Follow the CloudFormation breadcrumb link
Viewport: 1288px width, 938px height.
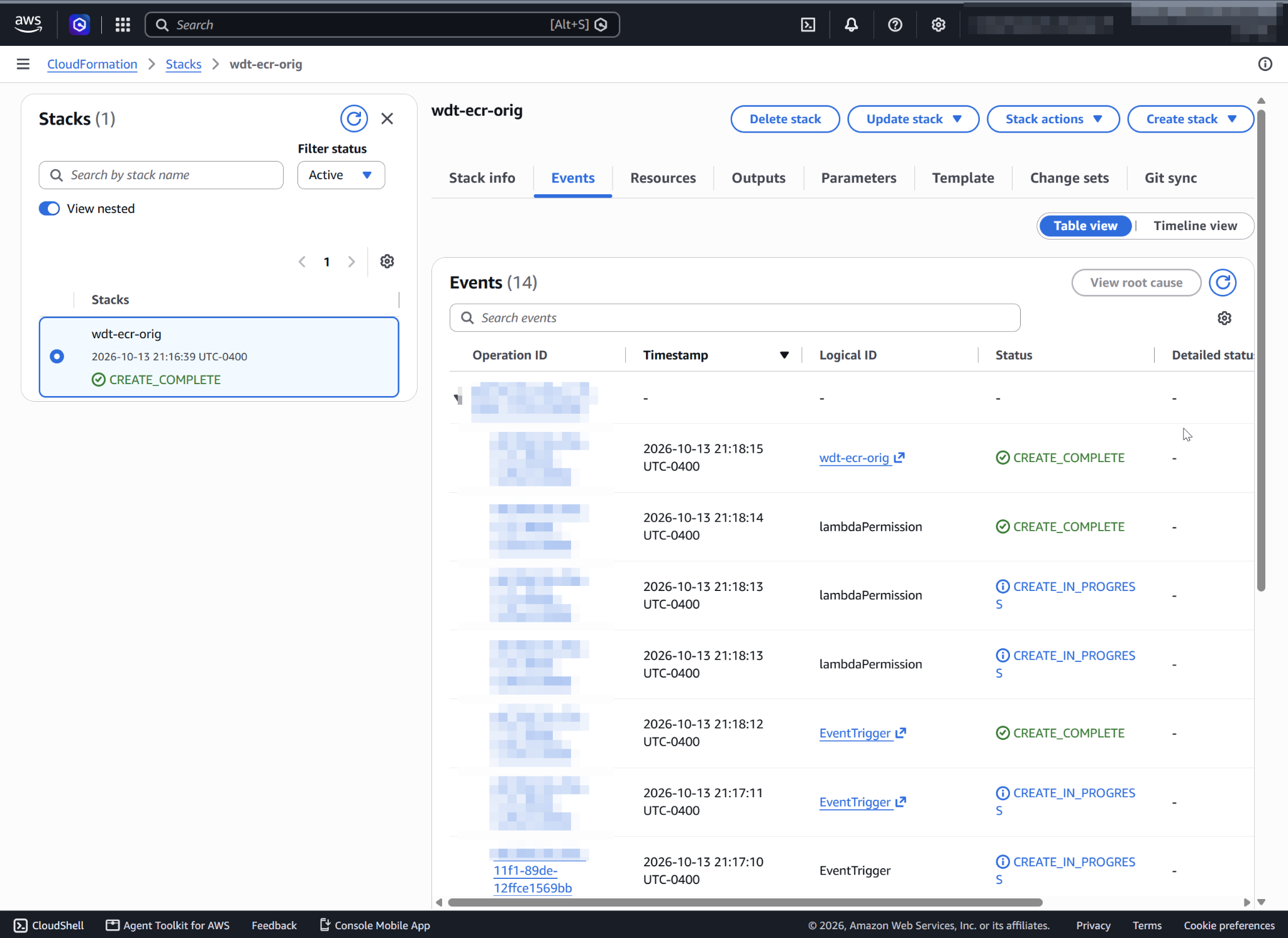pyautogui.click(x=92, y=64)
